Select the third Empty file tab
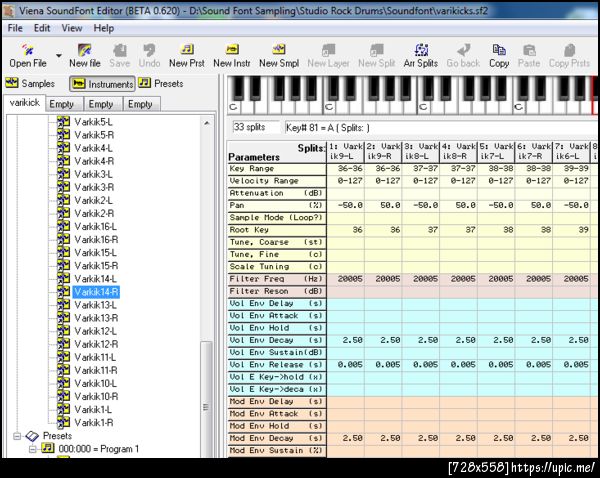600x478 pixels. pyautogui.click(x=141, y=104)
